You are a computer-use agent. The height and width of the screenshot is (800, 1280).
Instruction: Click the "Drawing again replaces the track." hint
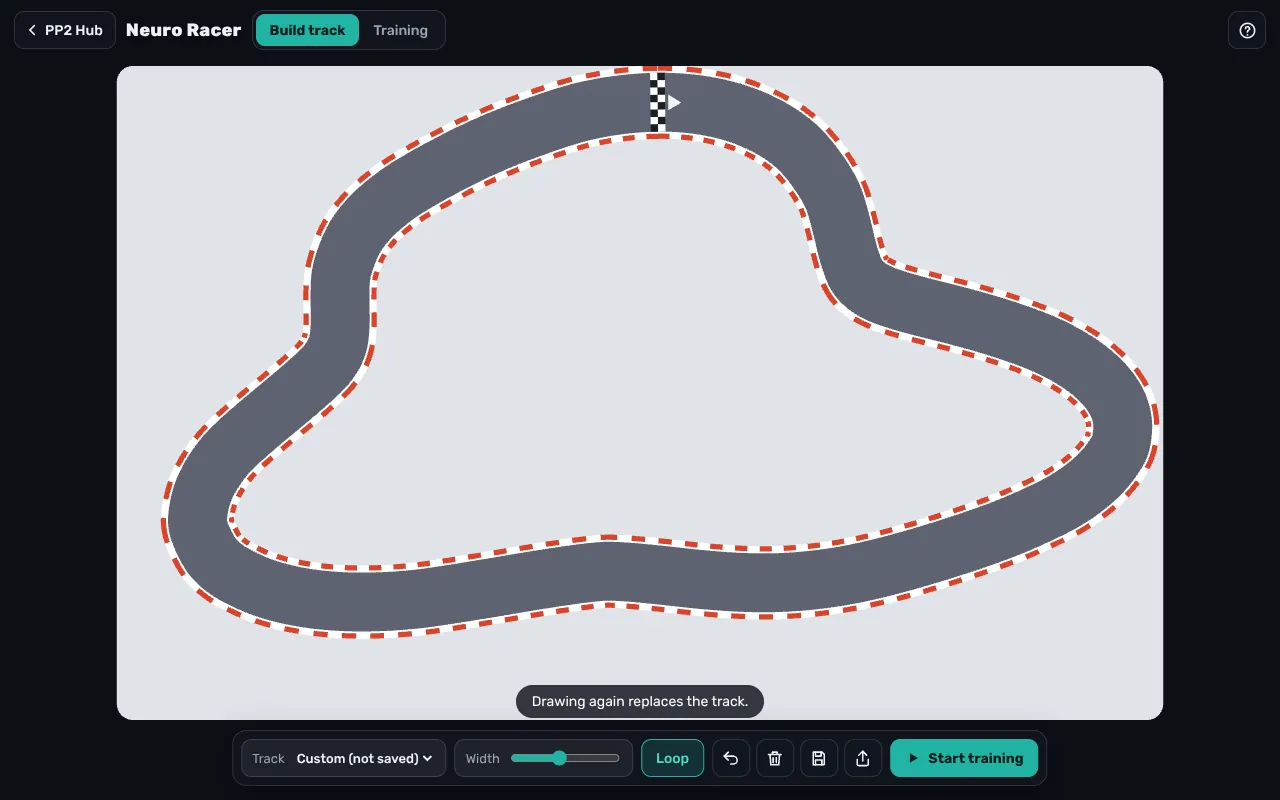pos(640,701)
